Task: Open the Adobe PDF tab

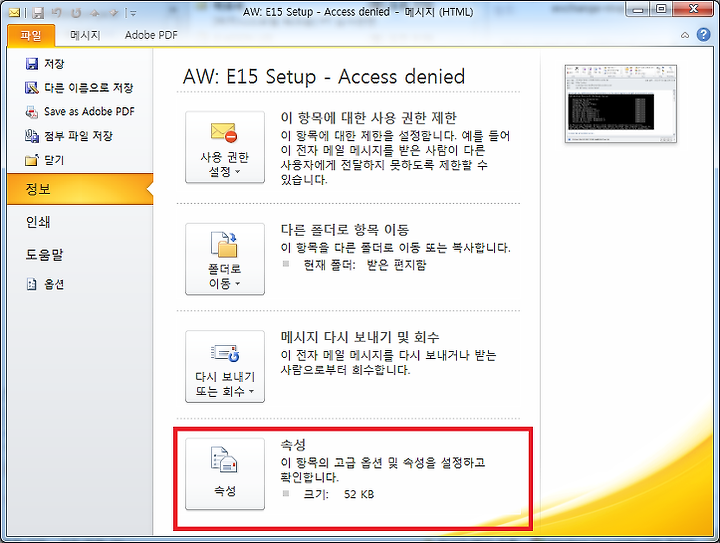Action: click(151, 35)
